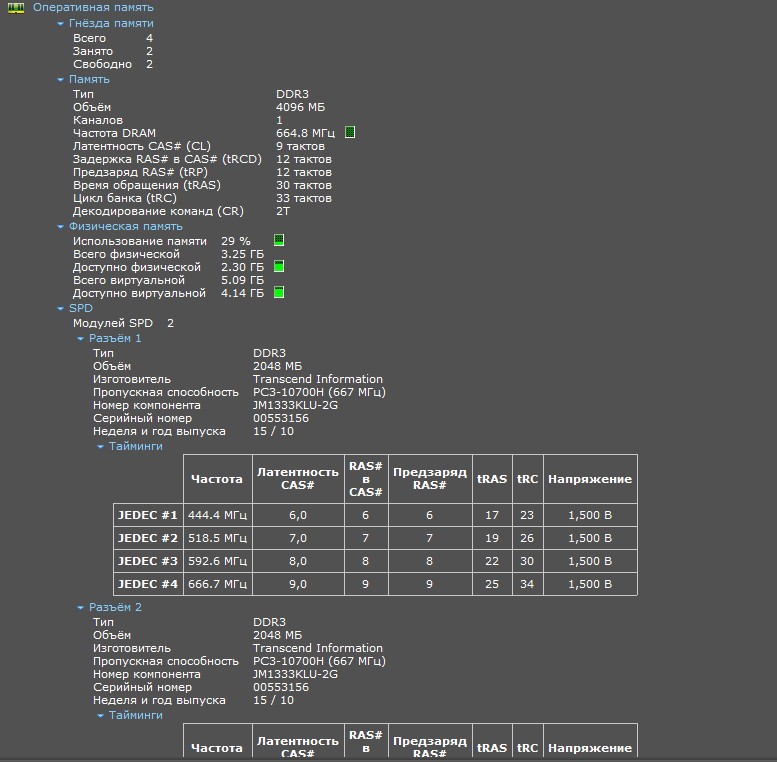Collapse the Память section
Viewport: 777px width, 762px height.
click(x=60, y=80)
